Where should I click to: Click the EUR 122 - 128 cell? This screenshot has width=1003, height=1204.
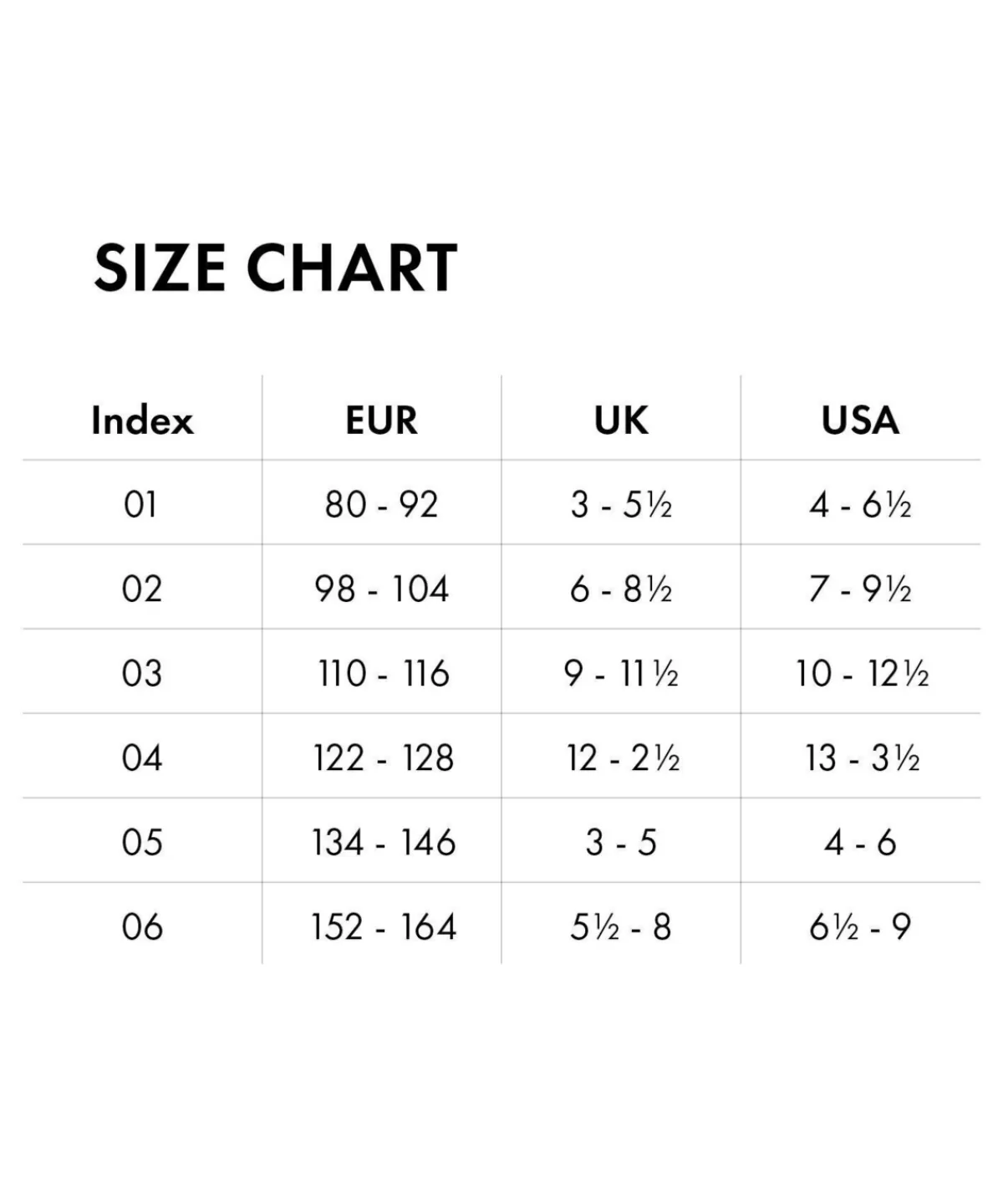(x=383, y=758)
